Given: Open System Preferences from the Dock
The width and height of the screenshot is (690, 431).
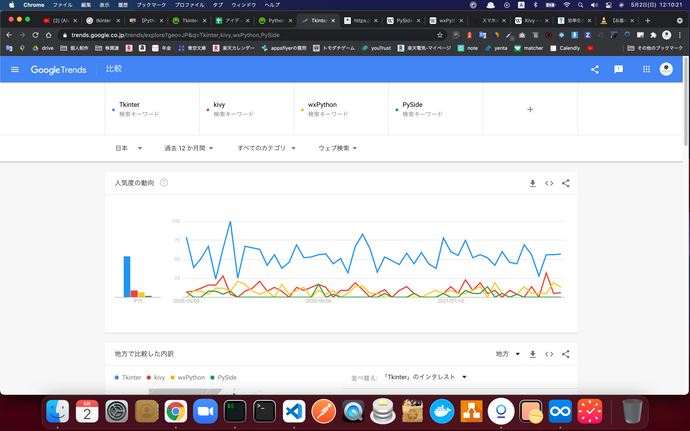Looking at the screenshot, I should pyautogui.click(x=117, y=412).
